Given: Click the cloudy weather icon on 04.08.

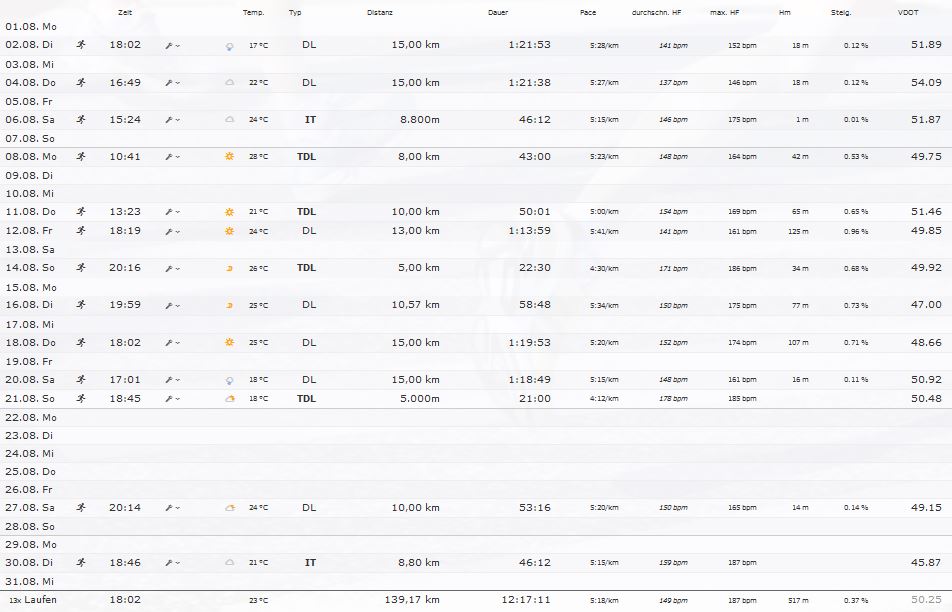Looking at the screenshot, I should pos(229,83).
